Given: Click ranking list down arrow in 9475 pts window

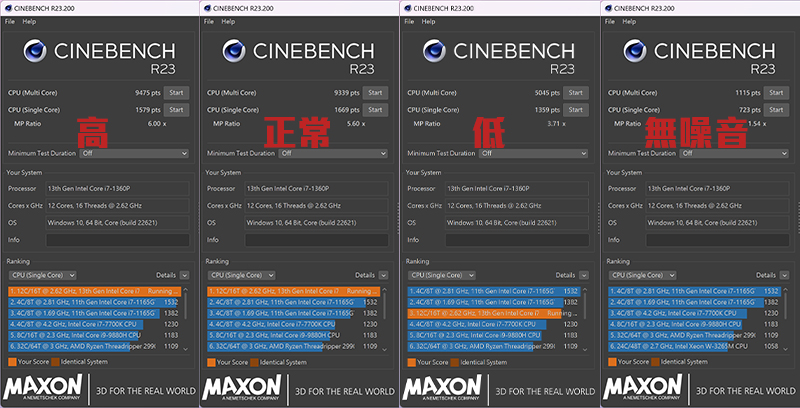Looking at the screenshot, I should [185, 349].
